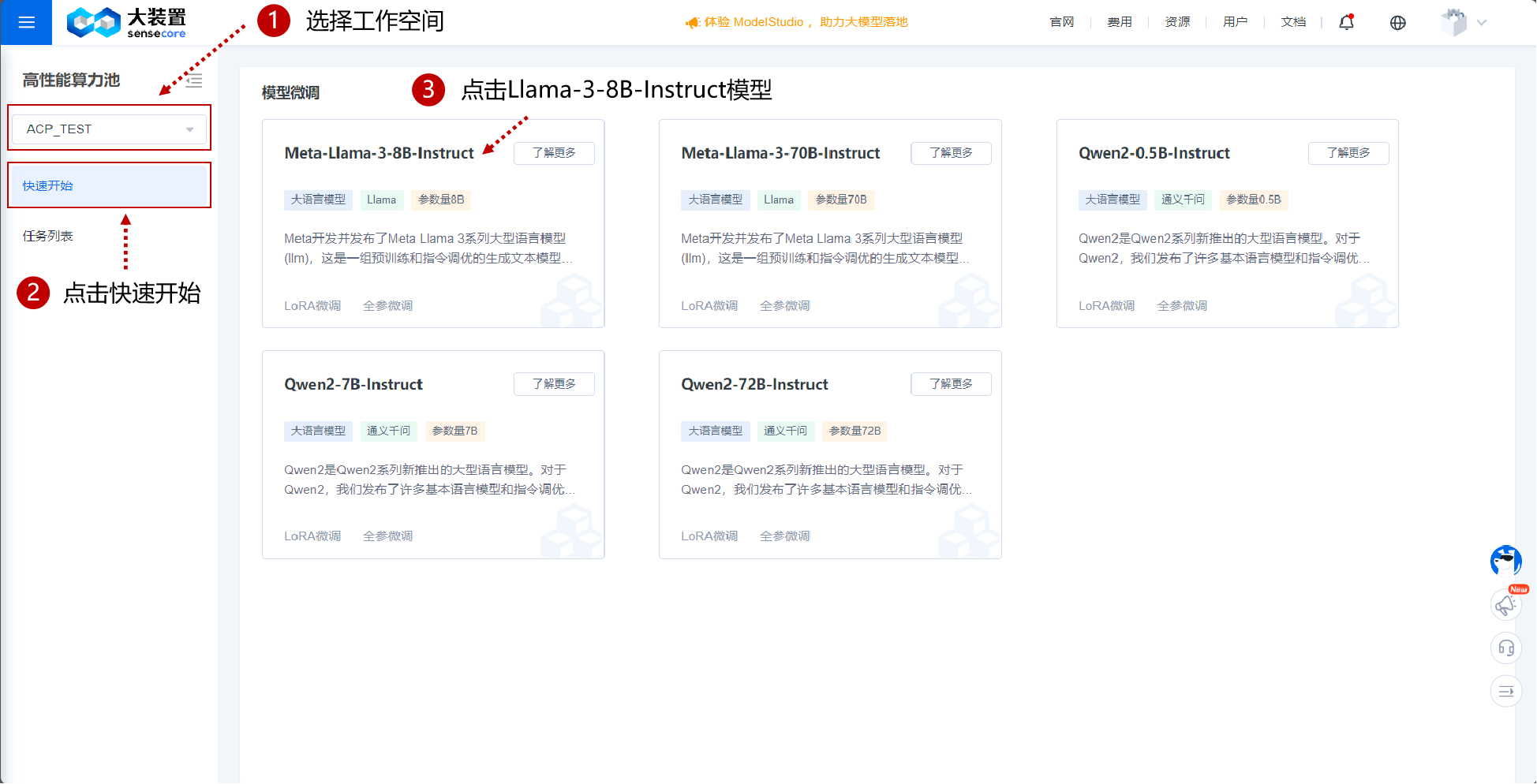The image size is (1537, 784).
Task: Open the Meta-Llama-3-8B-Instruct model title
Action: click(x=379, y=153)
